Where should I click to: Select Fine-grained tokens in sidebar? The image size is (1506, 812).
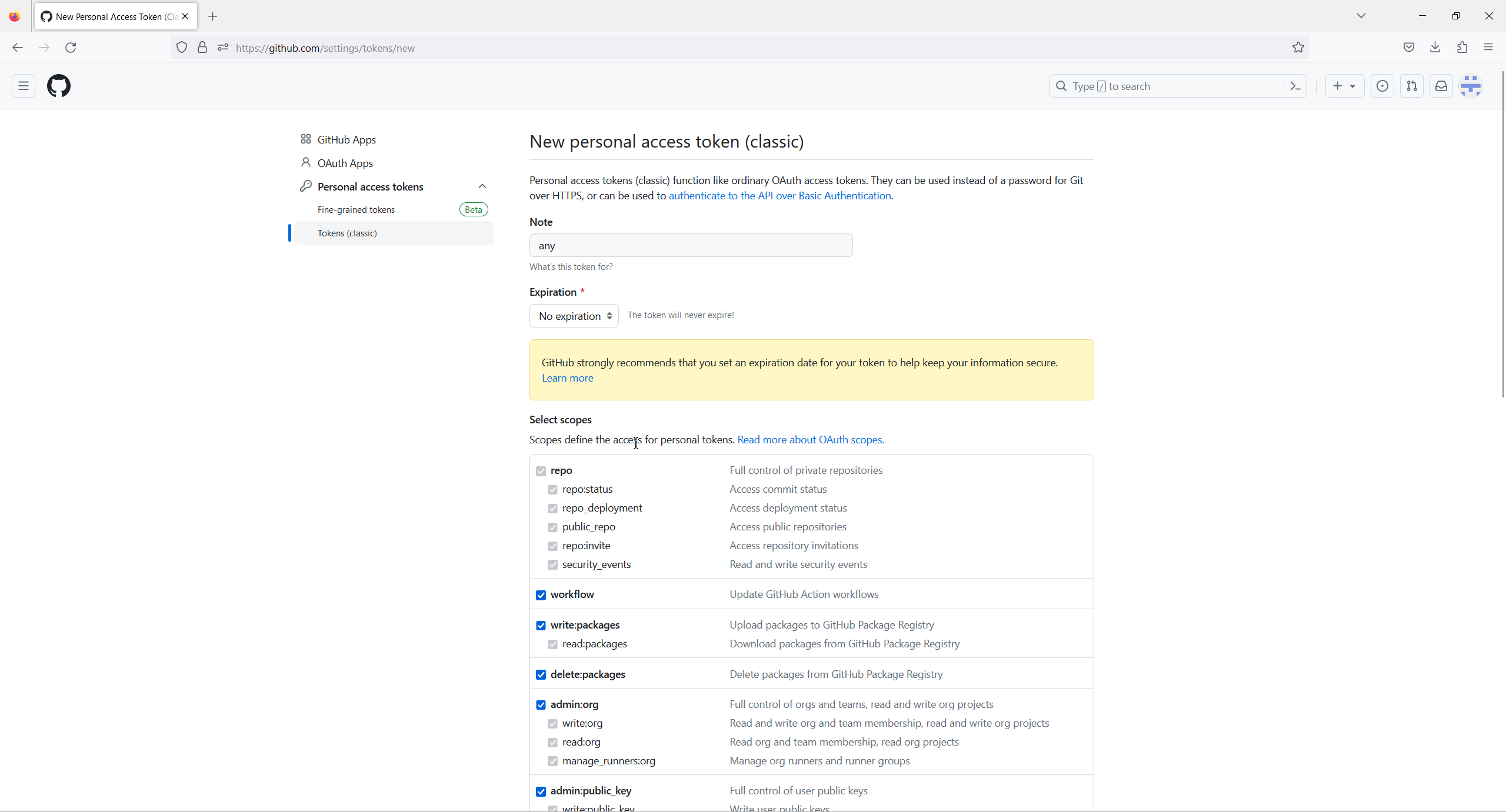356,210
